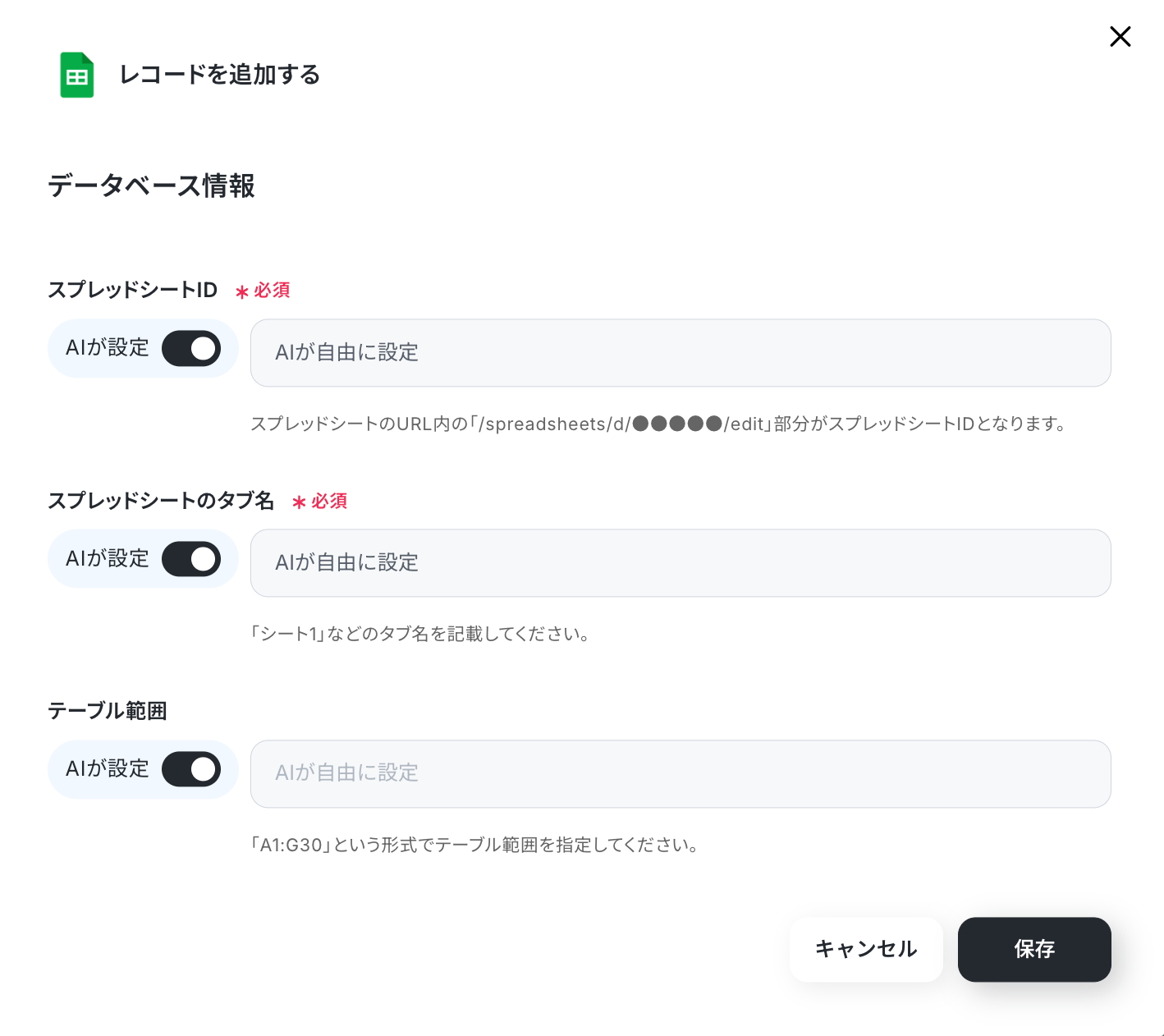Screen dimensions: 1164x1036
Task: Click the green Google Sheets icon
Action: click(x=77, y=75)
